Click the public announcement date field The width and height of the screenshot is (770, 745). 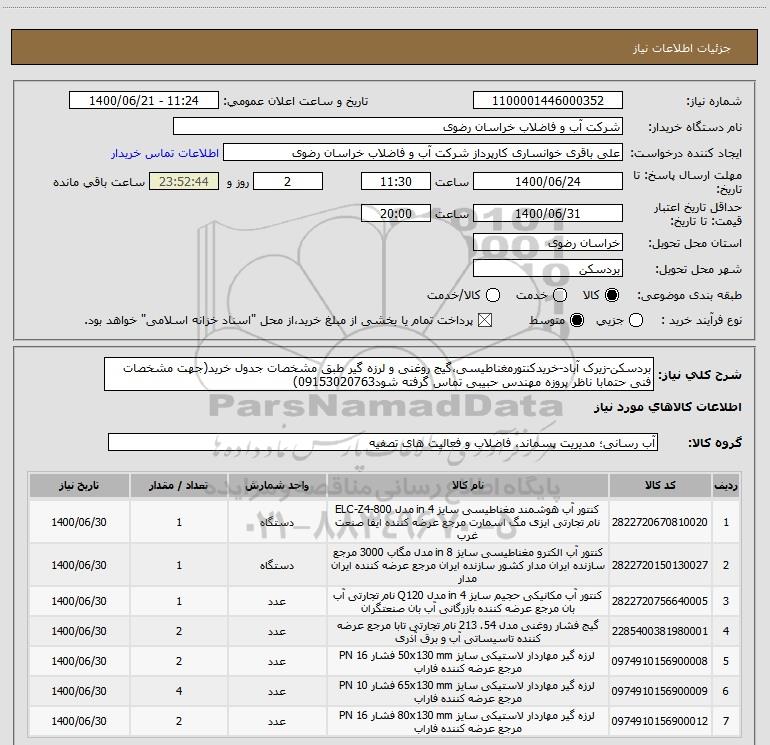(144, 101)
